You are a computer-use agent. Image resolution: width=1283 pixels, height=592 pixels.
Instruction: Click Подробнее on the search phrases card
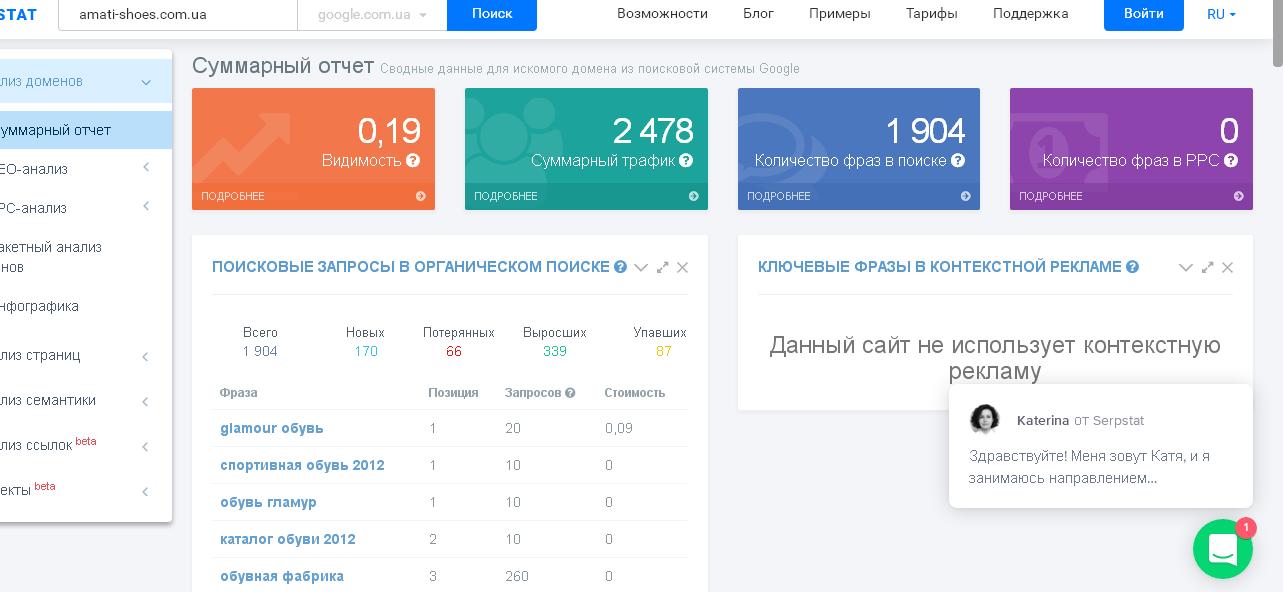click(x=778, y=196)
